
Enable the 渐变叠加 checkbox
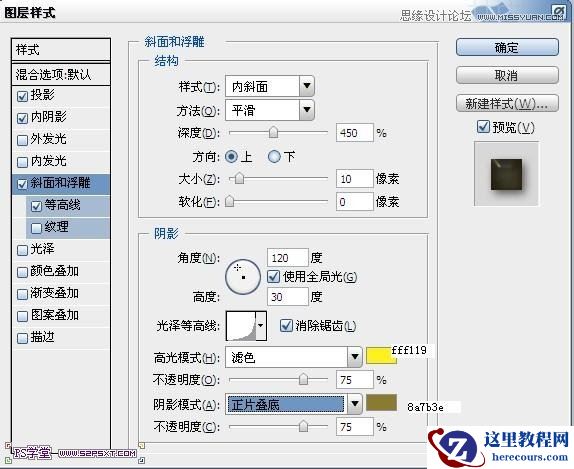point(22,294)
